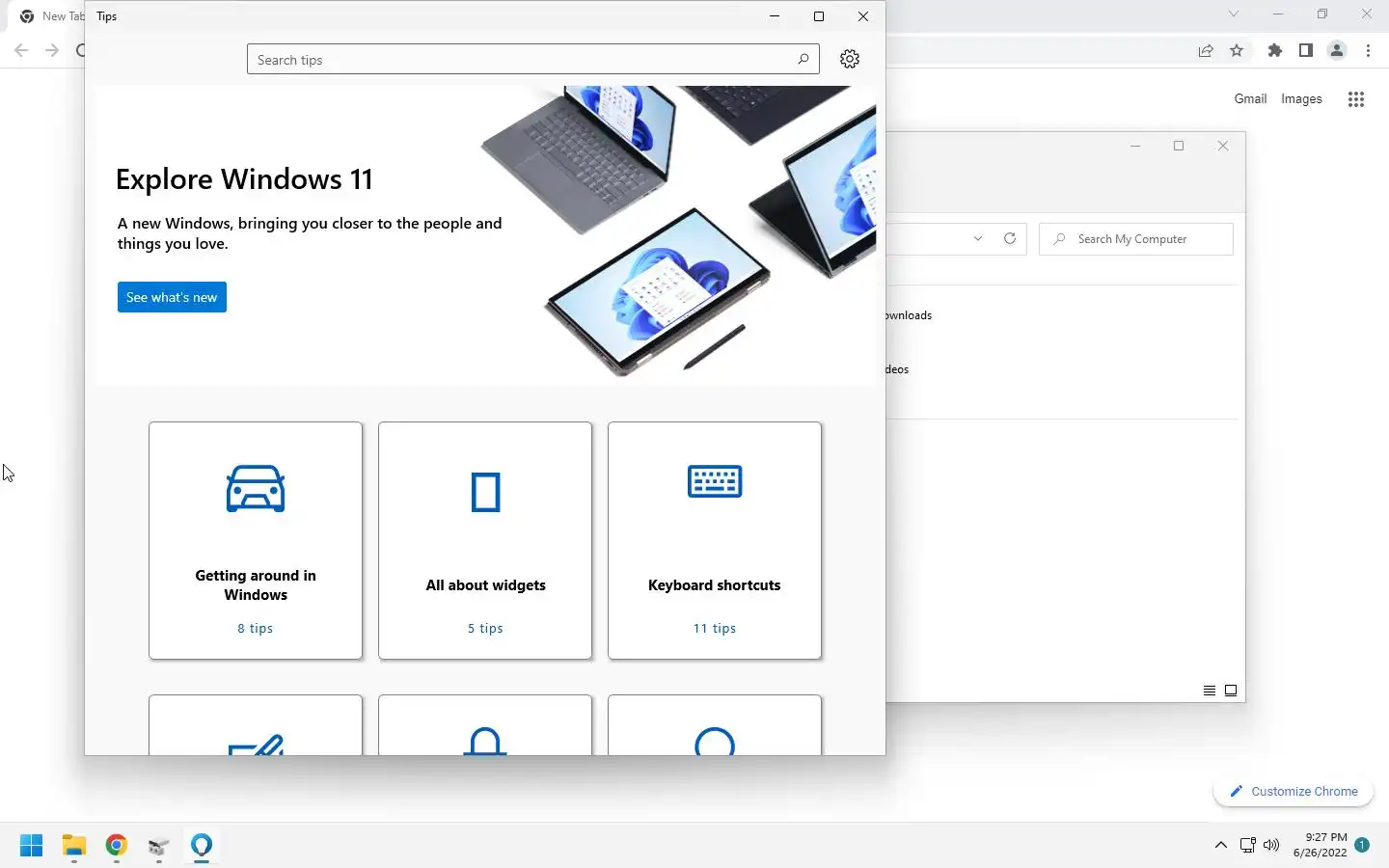The width and height of the screenshot is (1389, 868).
Task: Click the search magnifier icon in Tips
Action: [803, 59]
